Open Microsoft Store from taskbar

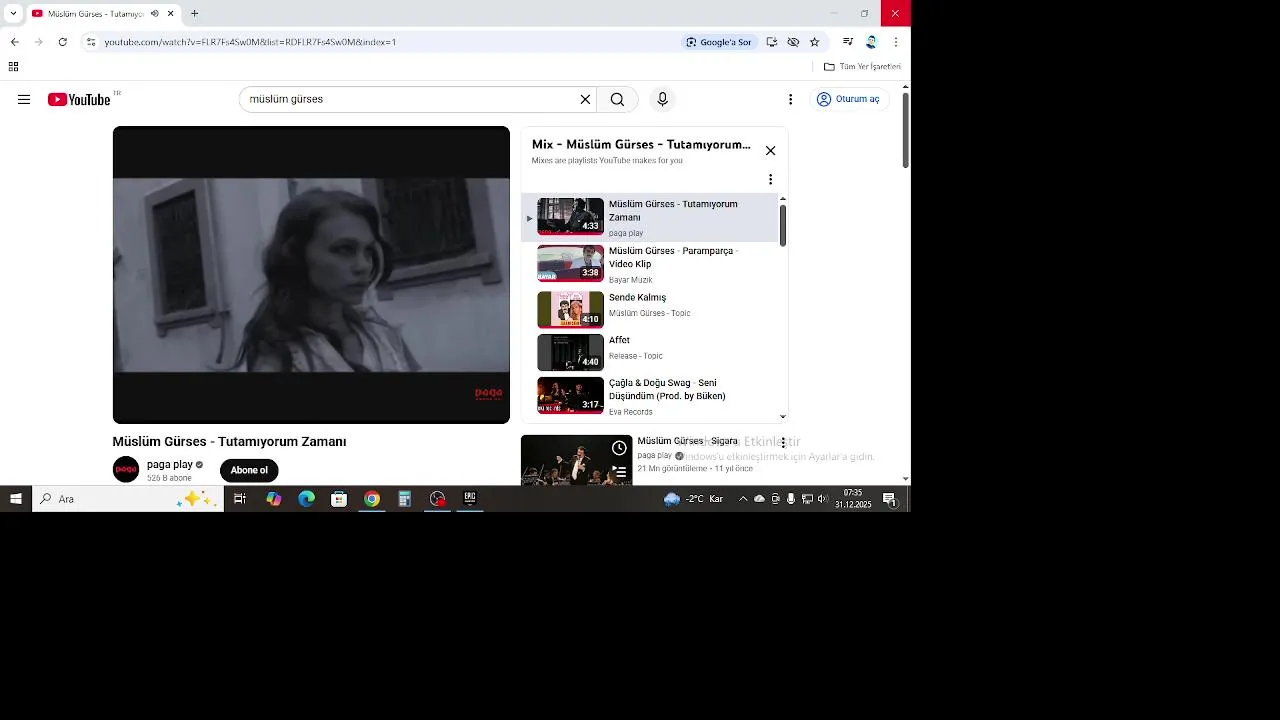click(339, 499)
